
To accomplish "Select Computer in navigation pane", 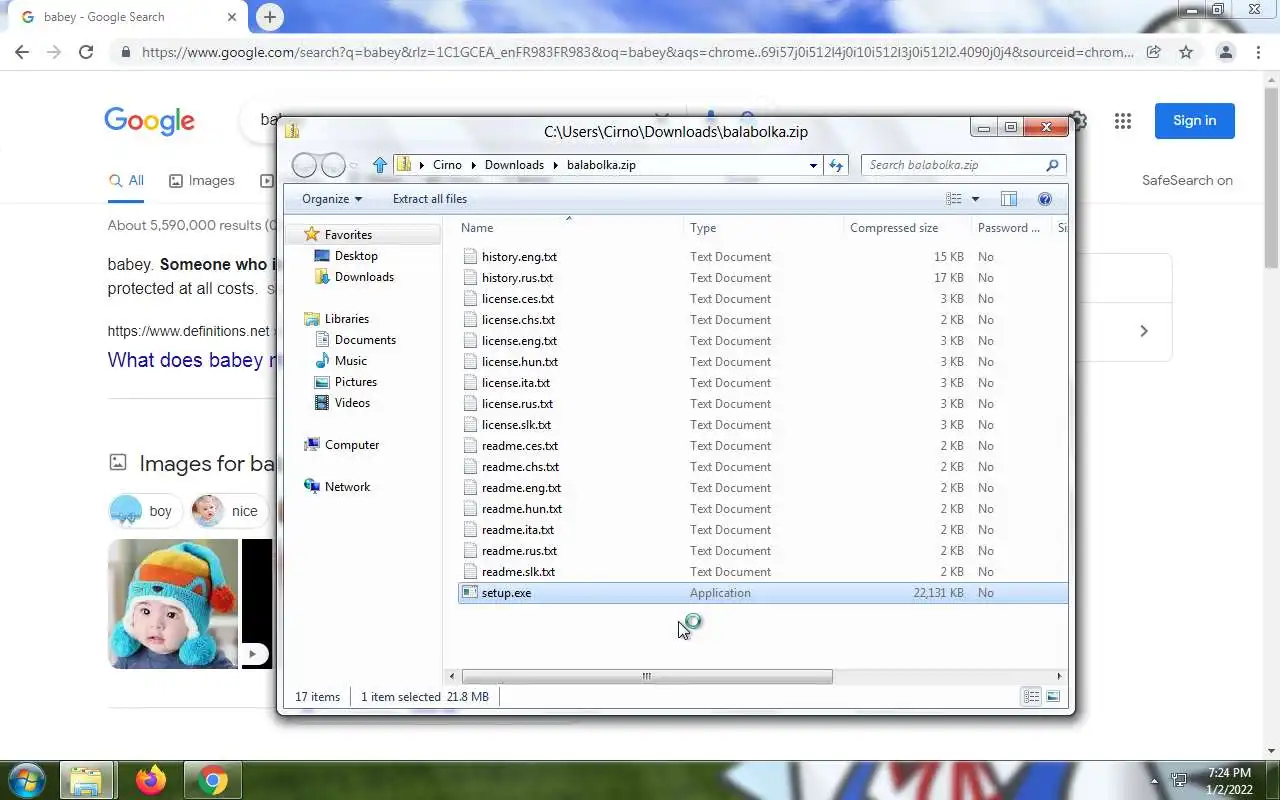I will 352,445.
